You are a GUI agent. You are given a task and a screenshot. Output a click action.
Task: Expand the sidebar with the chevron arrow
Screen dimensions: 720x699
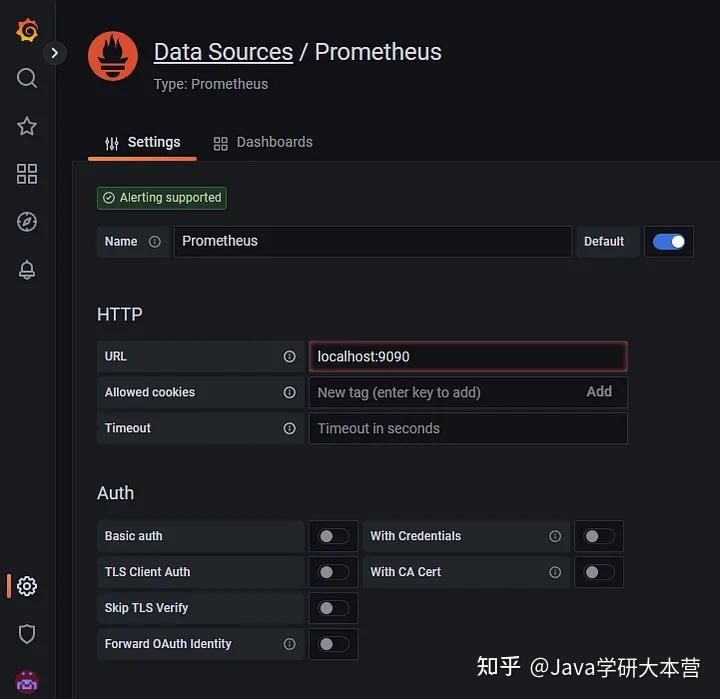point(55,53)
